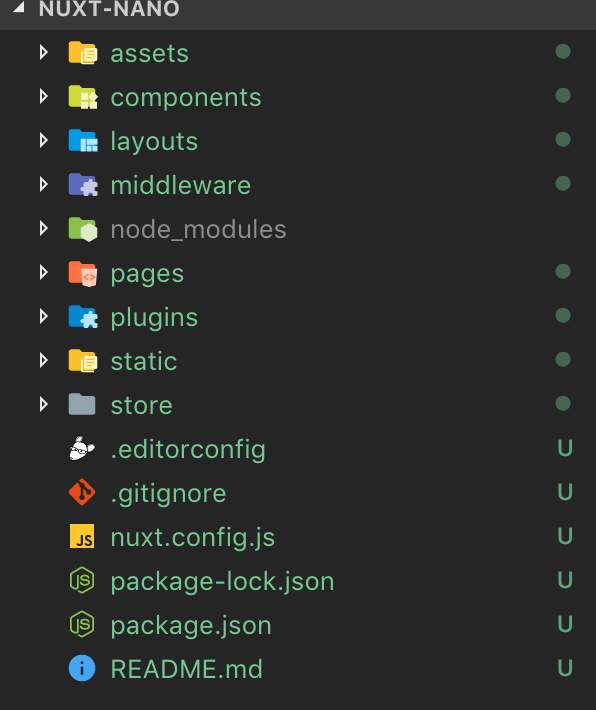Click the orange pages folder icon

83,273
